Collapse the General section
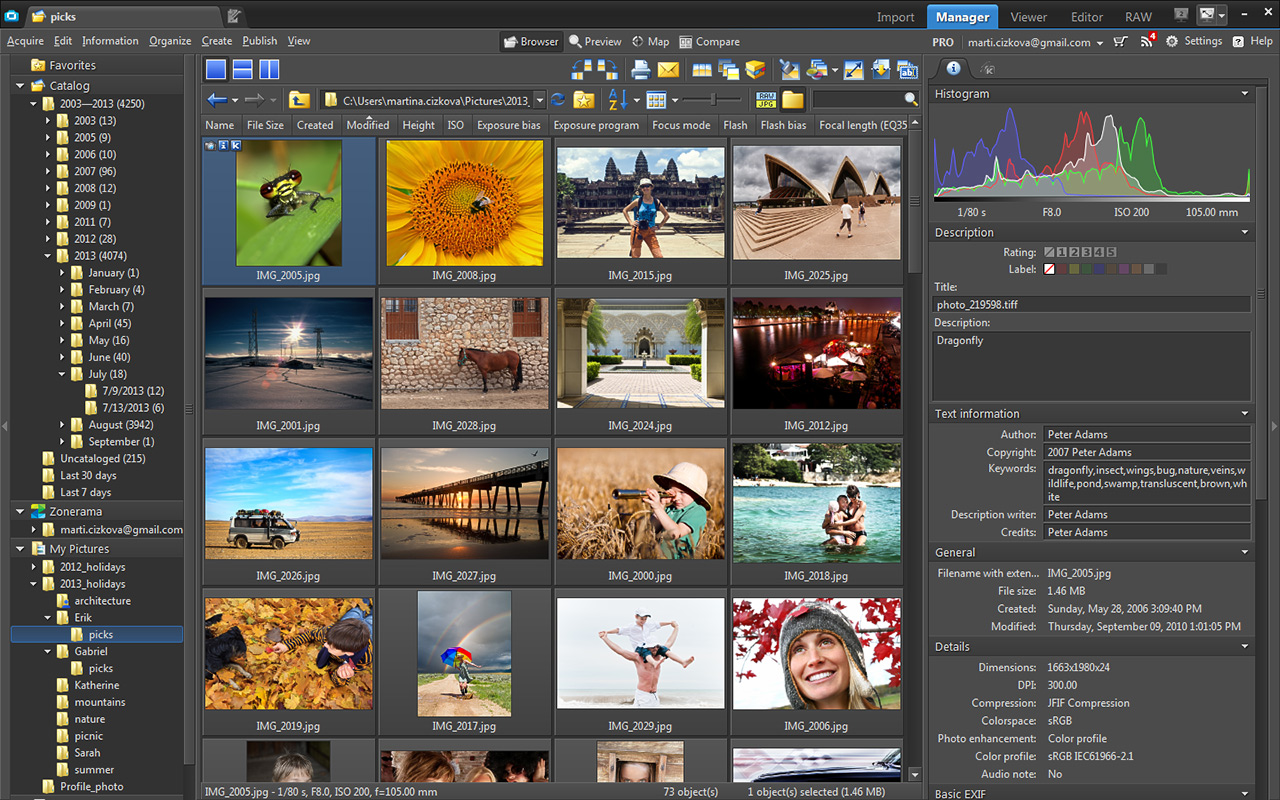Screen dimensions: 1280x800 pos(1245,553)
